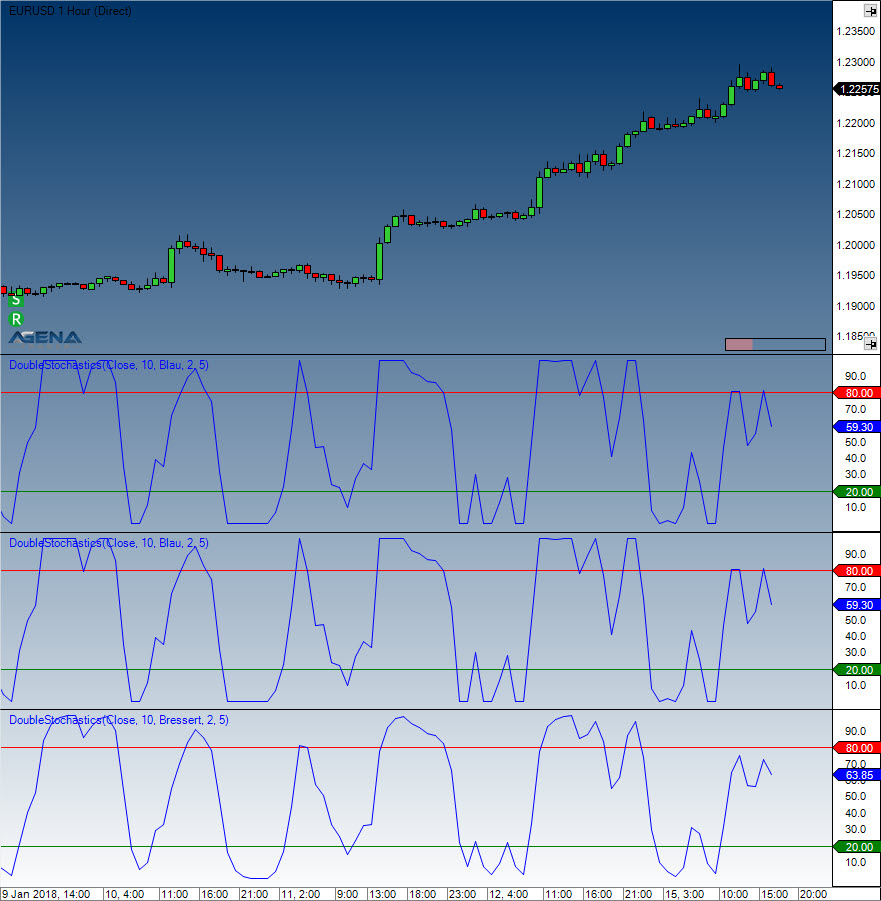
Task: Click the pink thumb of chart scrollbar
Action: tap(738, 344)
